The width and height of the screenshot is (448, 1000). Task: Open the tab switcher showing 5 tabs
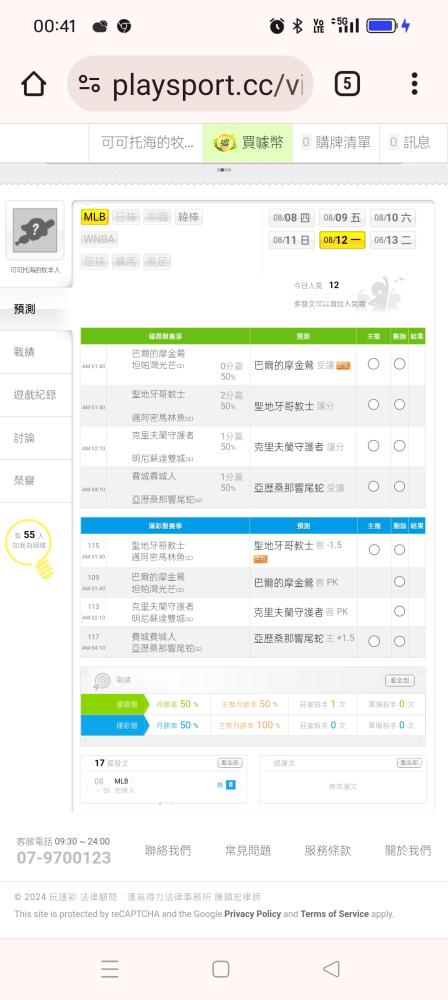[x=347, y=84]
